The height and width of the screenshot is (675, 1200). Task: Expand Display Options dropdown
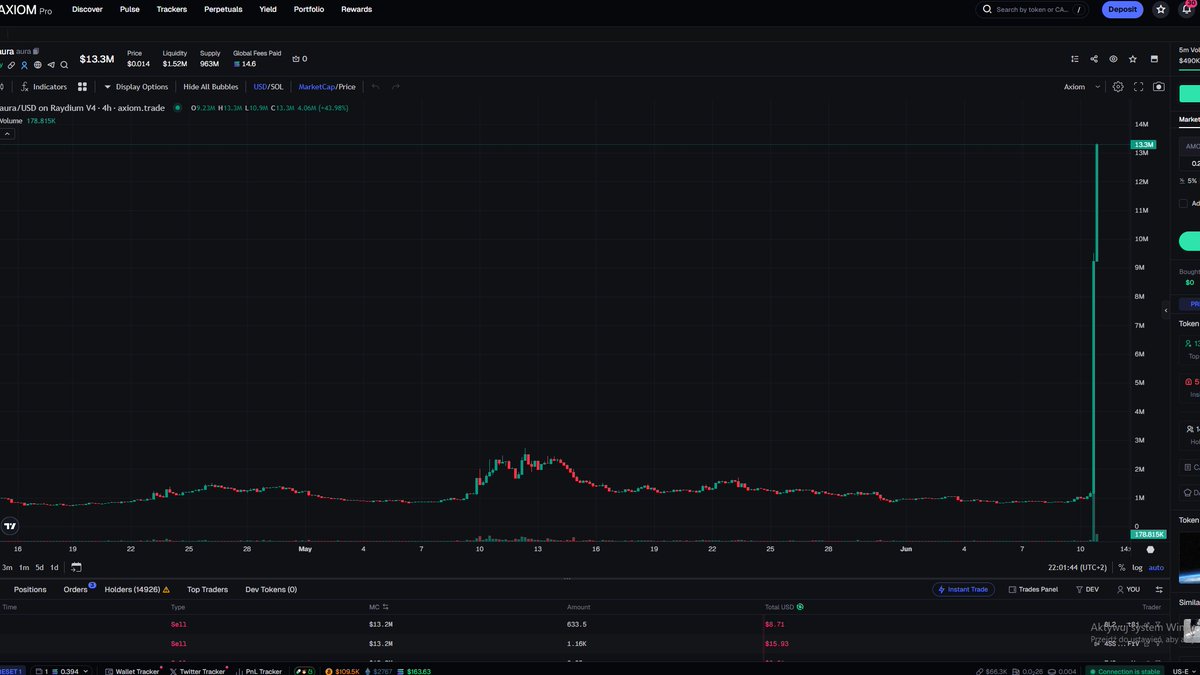(136, 87)
